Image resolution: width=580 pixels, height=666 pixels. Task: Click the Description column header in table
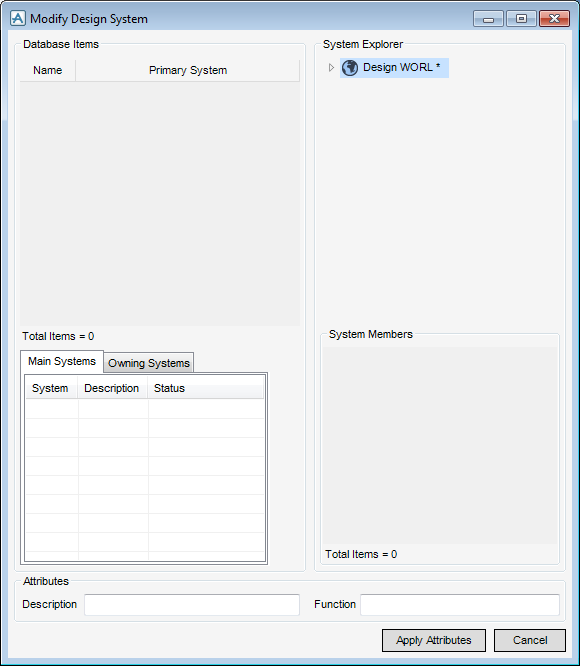tap(113, 388)
